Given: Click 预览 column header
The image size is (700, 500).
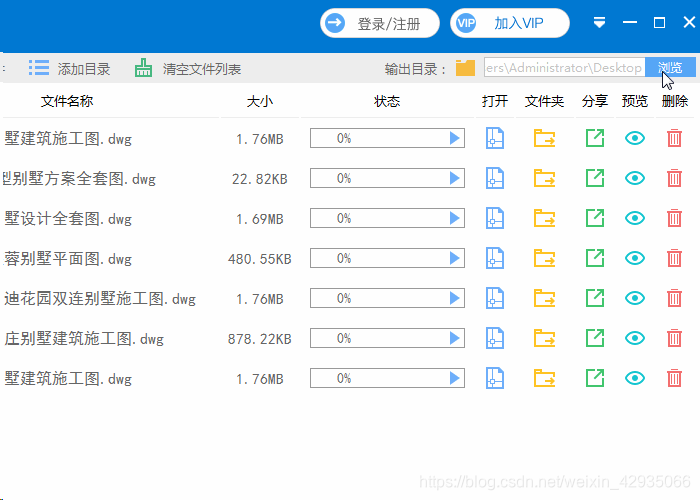Looking at the screenshot, I should 635,101.
